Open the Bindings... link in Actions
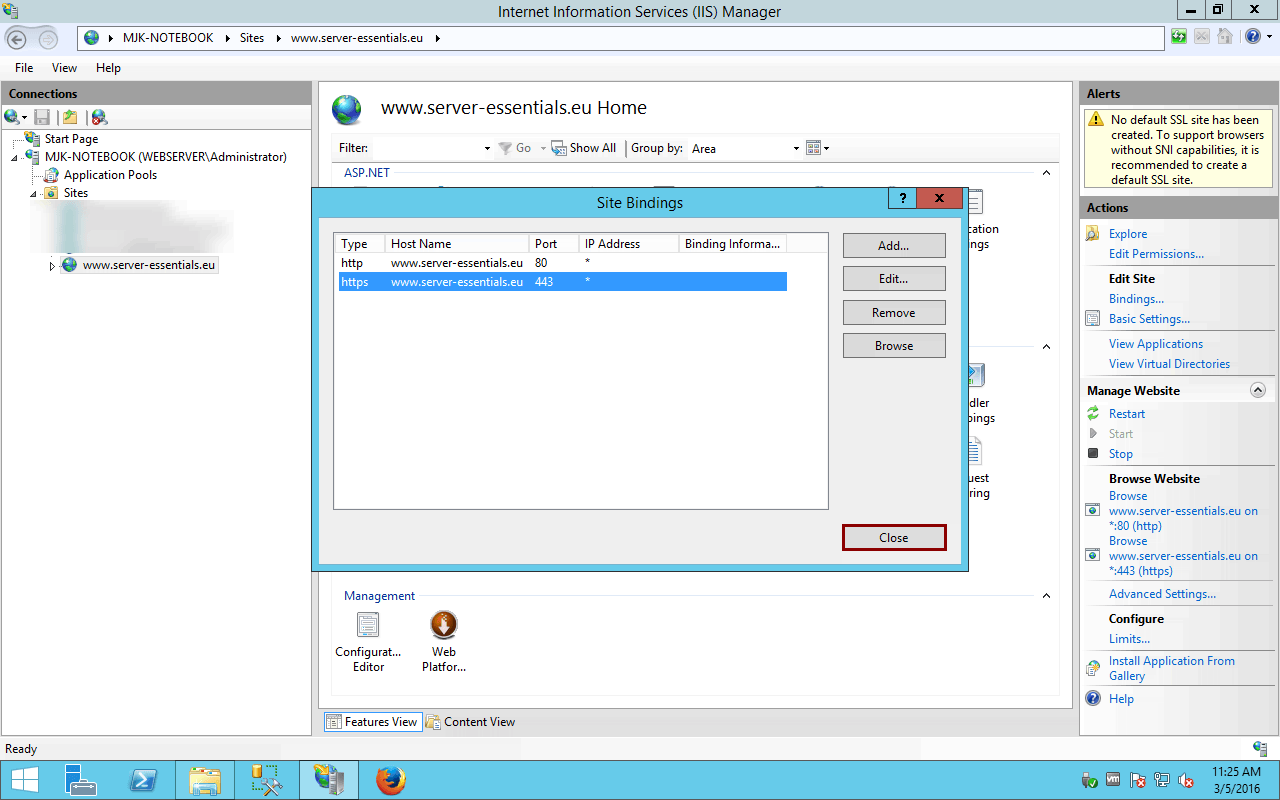The height and width of the screenshot is (800, 1280). (x=1136, y=299)
